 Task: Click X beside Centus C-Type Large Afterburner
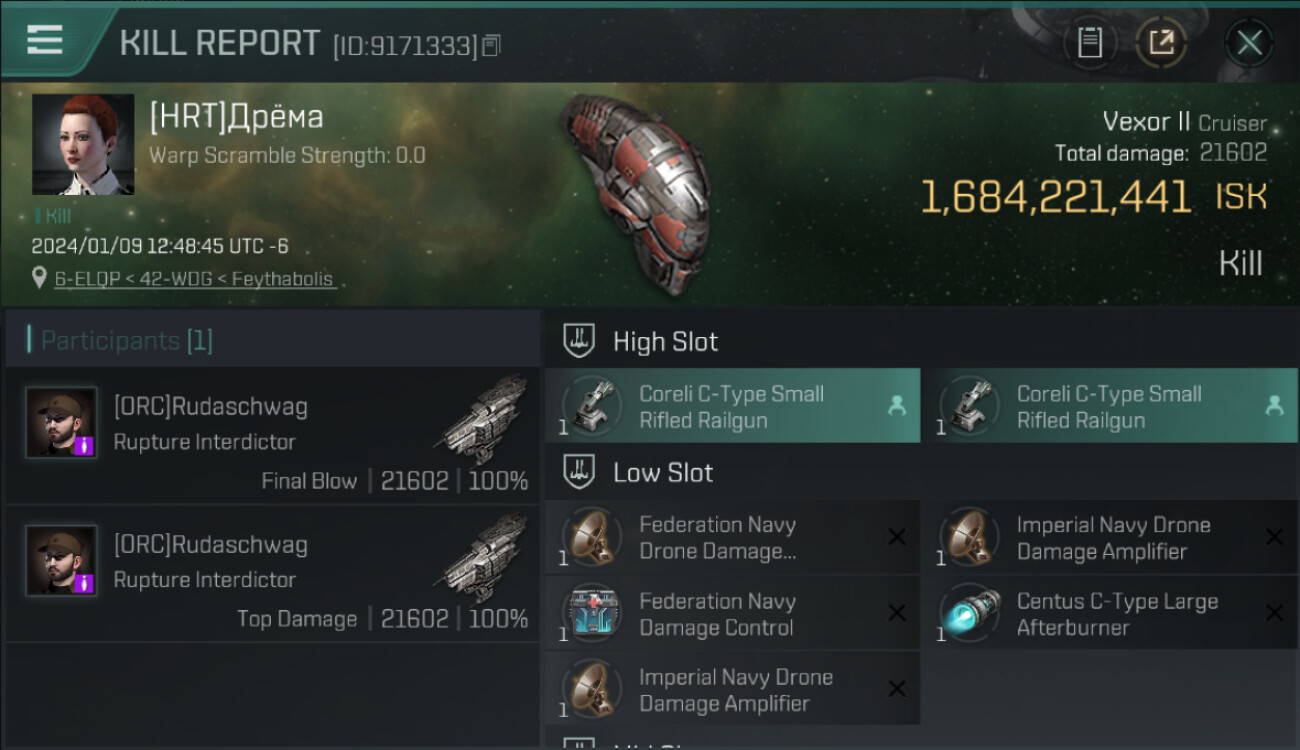(1274, 614)
